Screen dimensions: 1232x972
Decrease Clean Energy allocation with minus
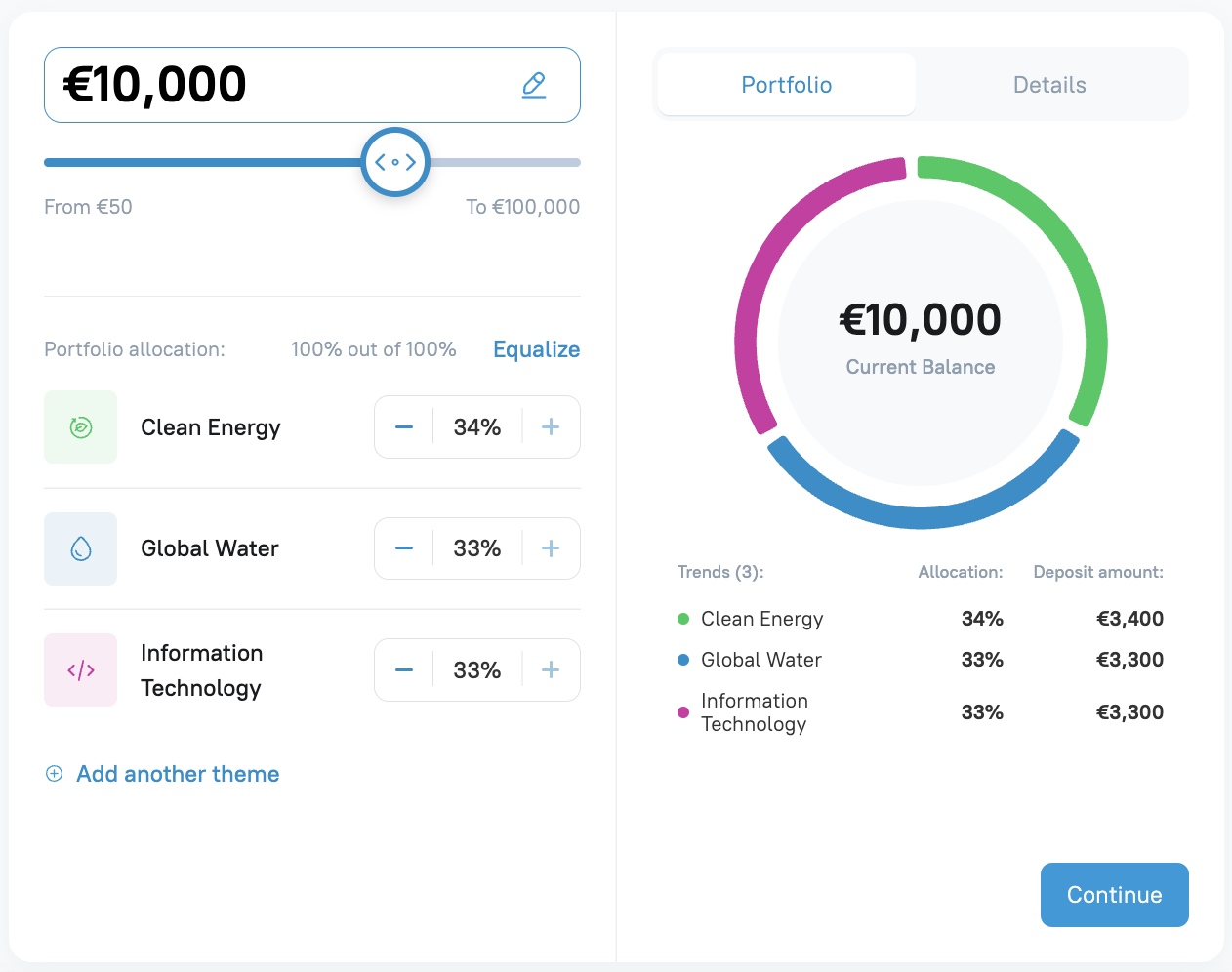[x=404, y=427]
